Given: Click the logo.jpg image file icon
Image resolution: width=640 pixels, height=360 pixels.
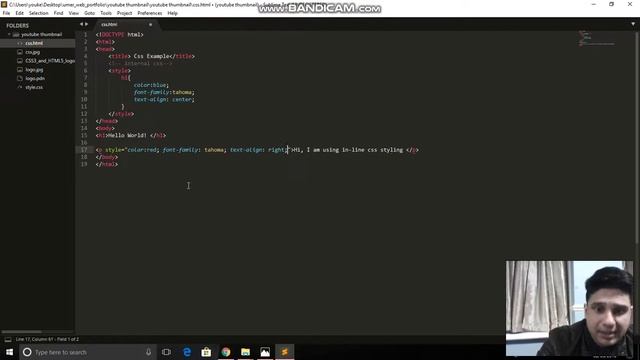Looking at the screenshot, I should pyautogui.click(x=20, y=69).
